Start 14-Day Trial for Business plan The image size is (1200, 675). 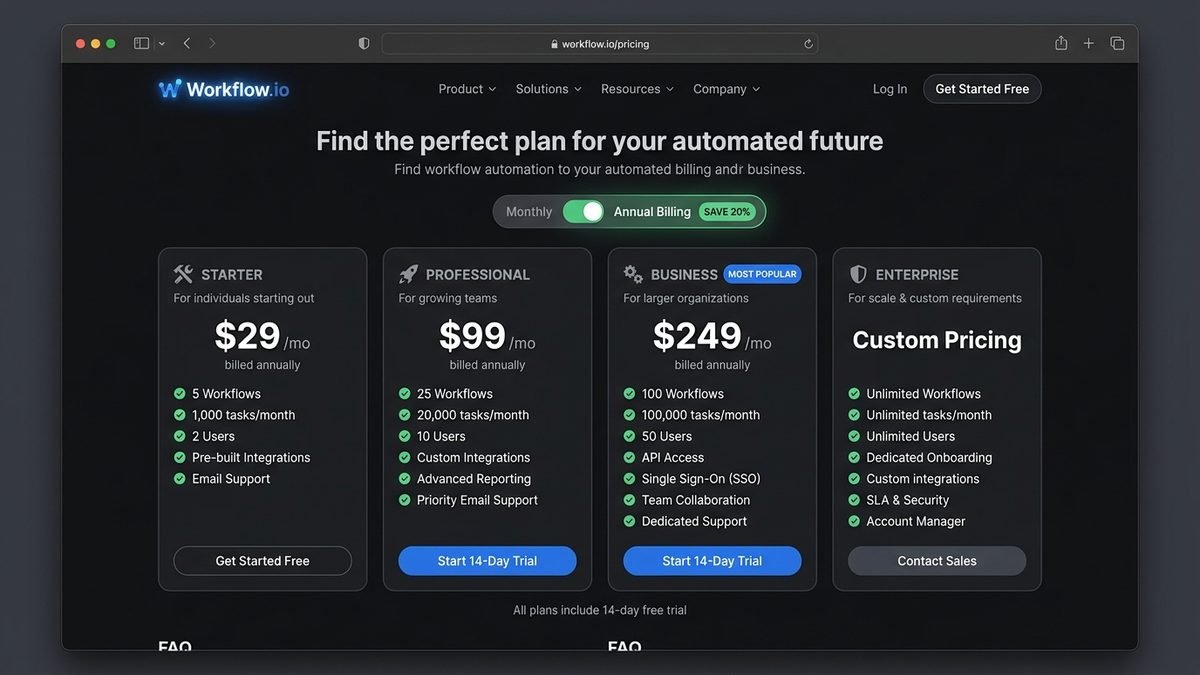[712, 561]
